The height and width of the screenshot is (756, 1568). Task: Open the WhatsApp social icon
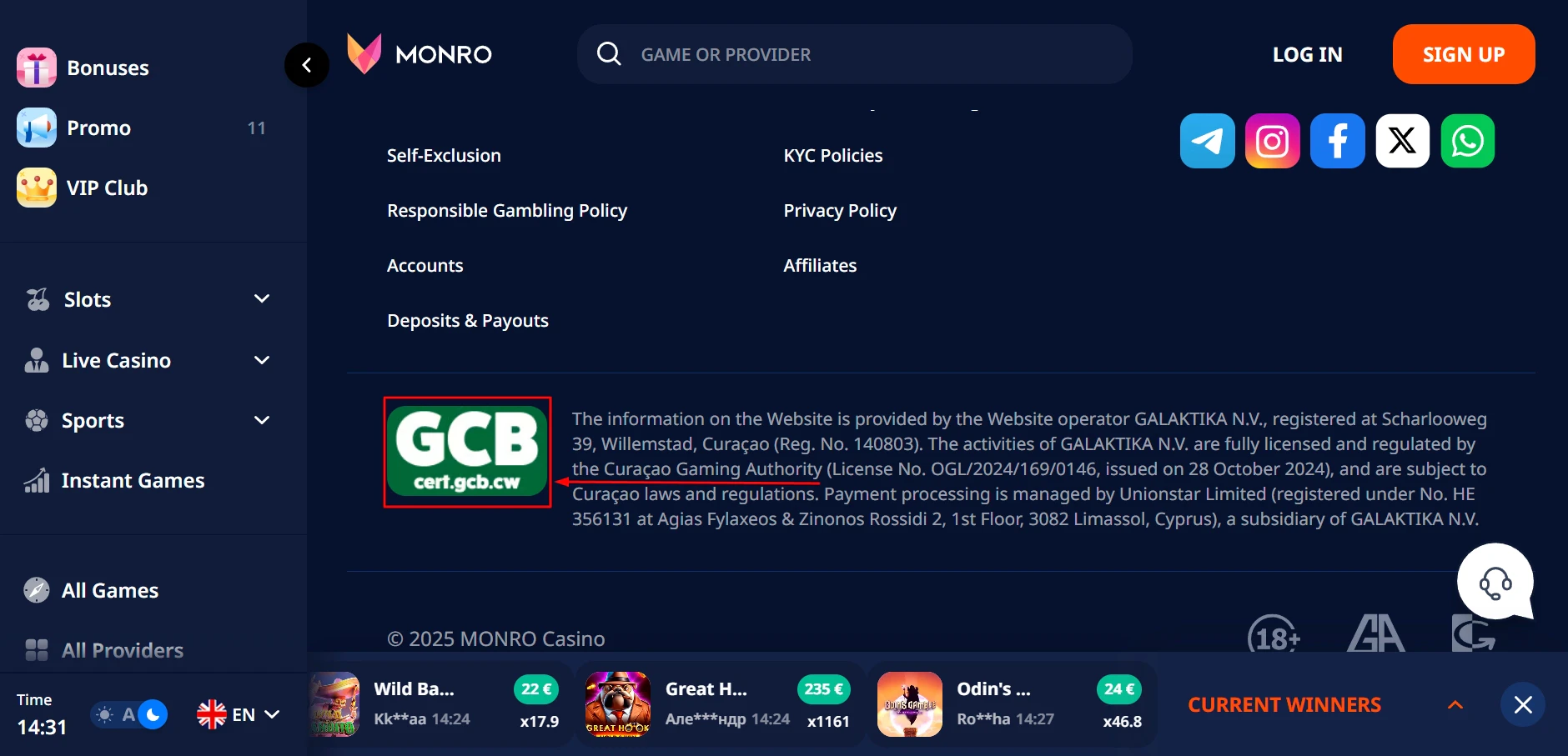pyautogui.click(x=1467, y=141)
